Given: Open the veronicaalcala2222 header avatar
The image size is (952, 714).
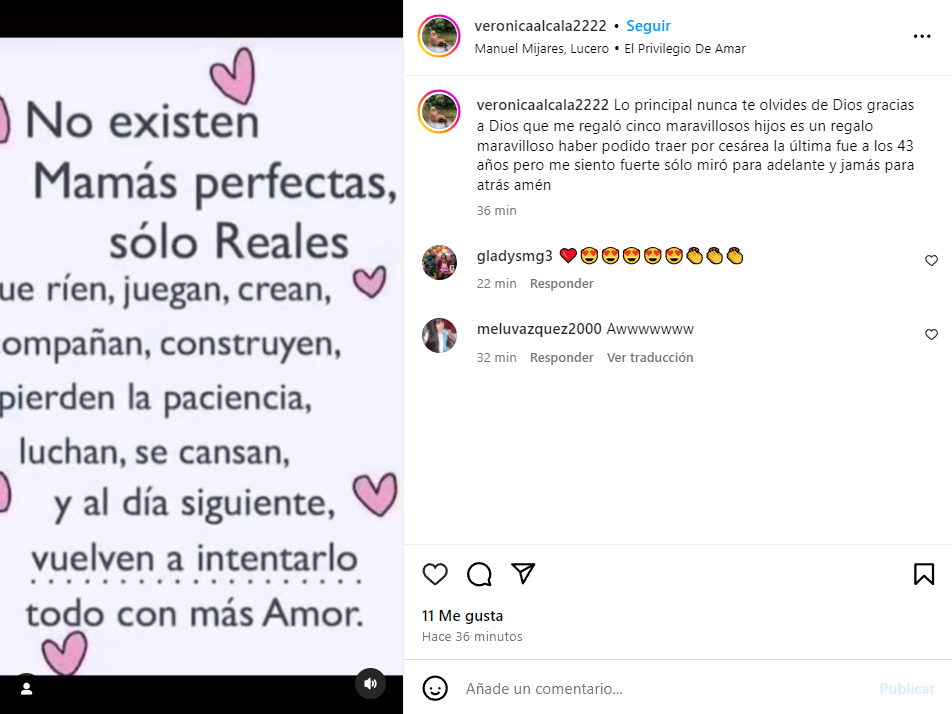Looking at the screenshot, I should pos(439,36).
